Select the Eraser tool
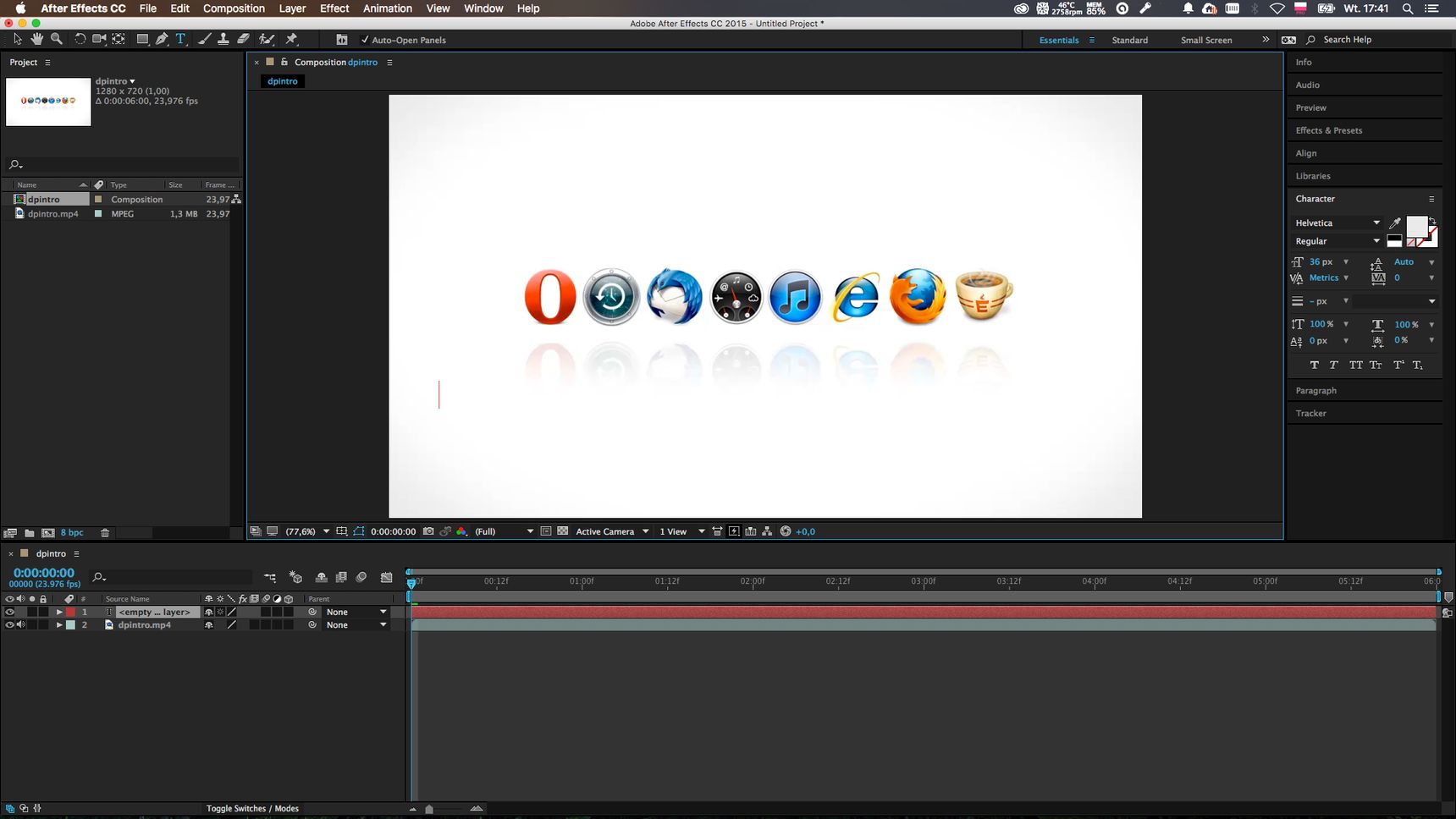Screen dimensions: 1456x819 point(243,39)
